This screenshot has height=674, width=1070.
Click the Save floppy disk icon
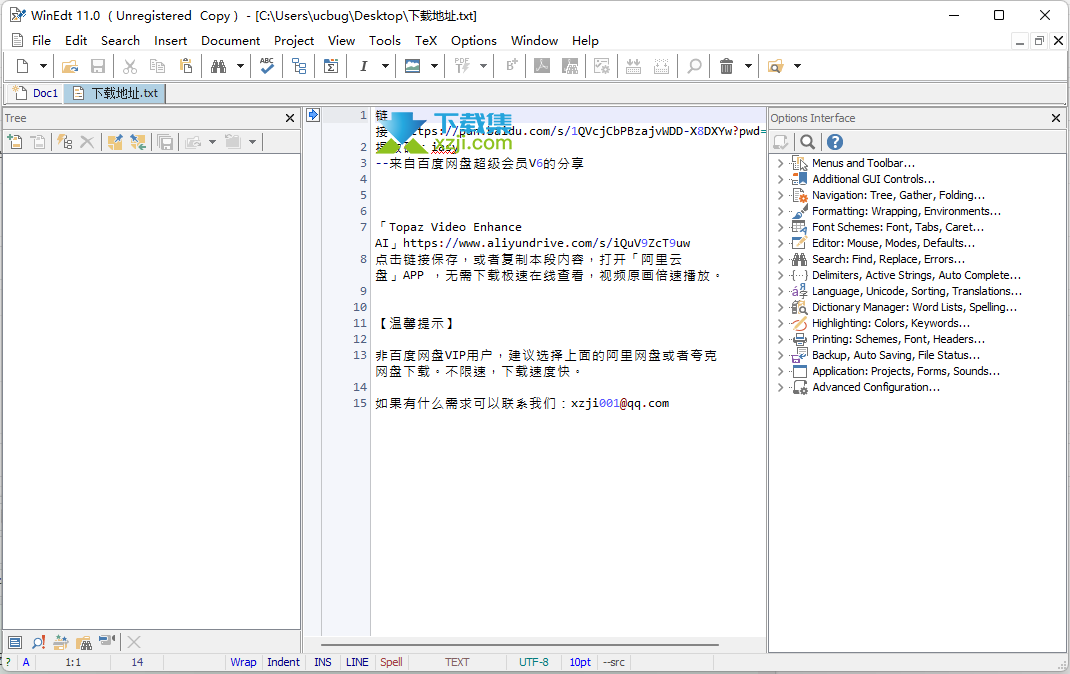[x=98, y=66]
